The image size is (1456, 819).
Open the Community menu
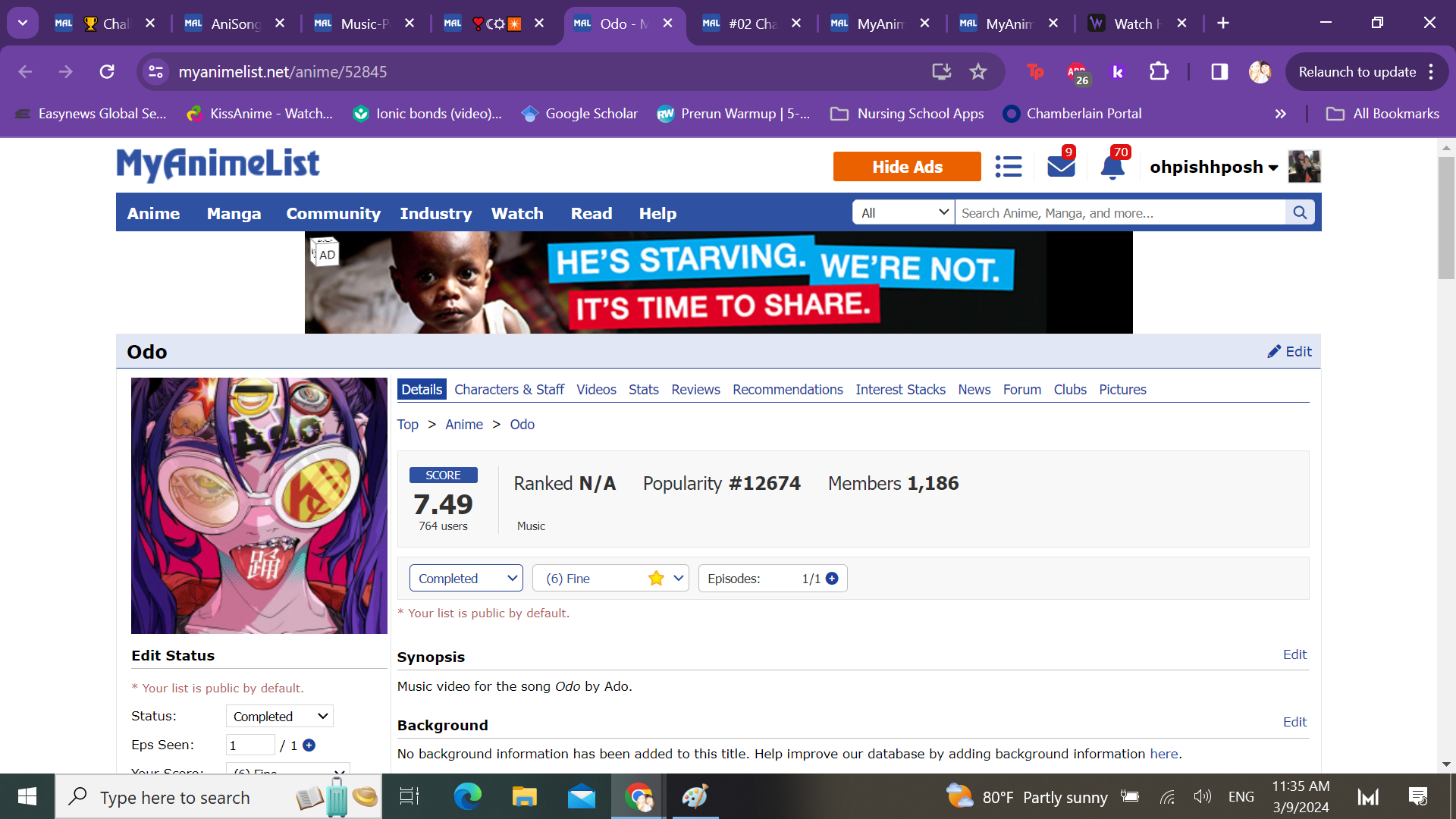coord(333,214)
